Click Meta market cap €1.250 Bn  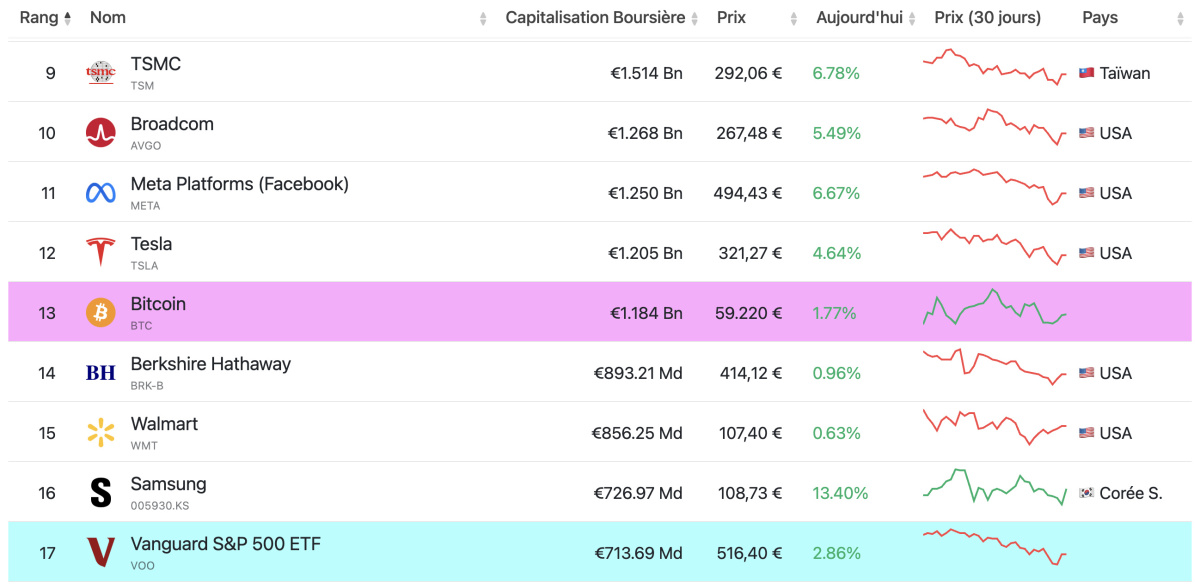646,193
